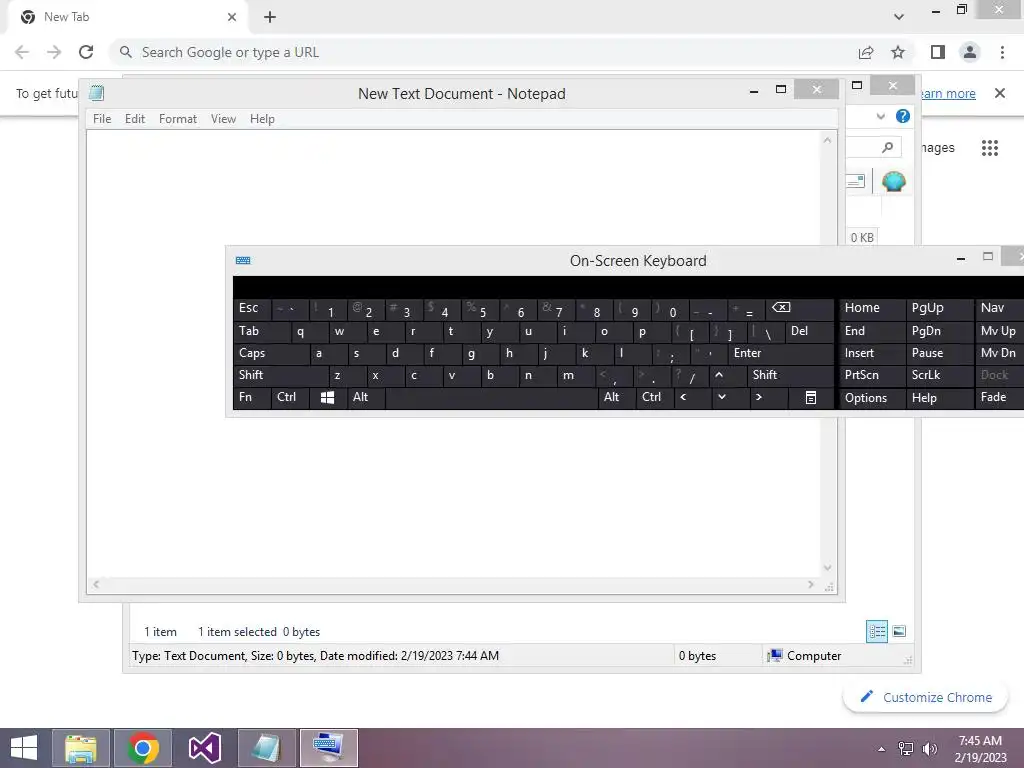Toggle the Fade key on keyboard
The image size is (1024, 768).
click(999, 397)
